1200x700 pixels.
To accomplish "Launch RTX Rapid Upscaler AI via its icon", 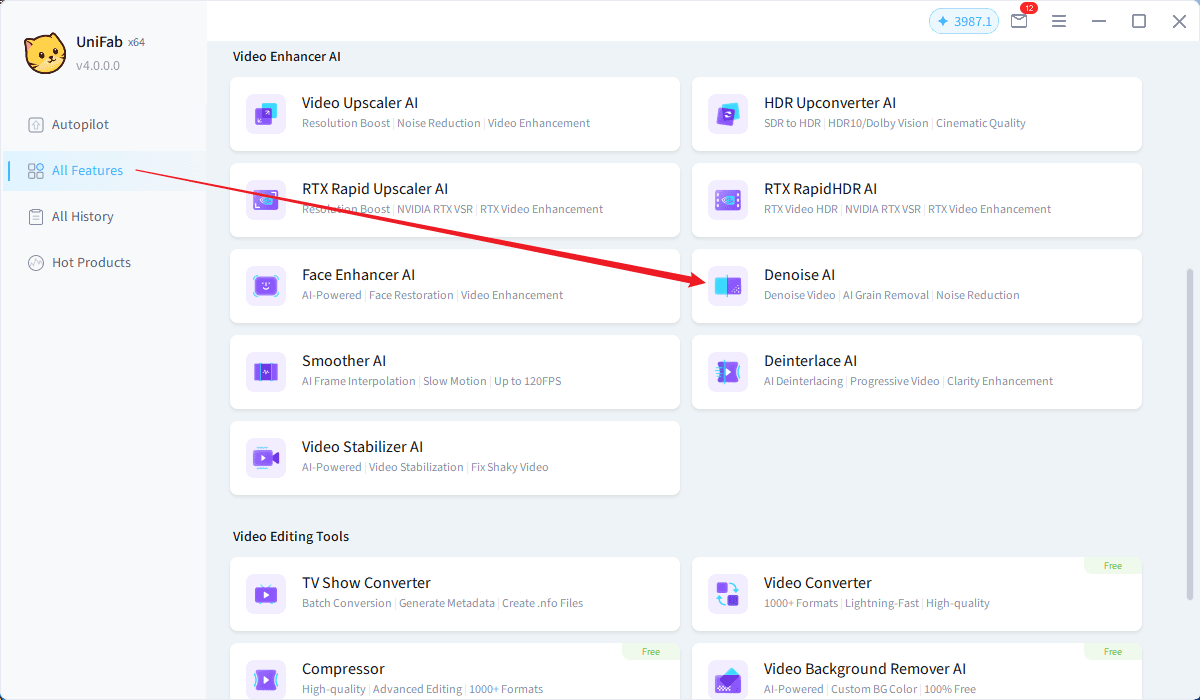I will [x=265, y=199].
